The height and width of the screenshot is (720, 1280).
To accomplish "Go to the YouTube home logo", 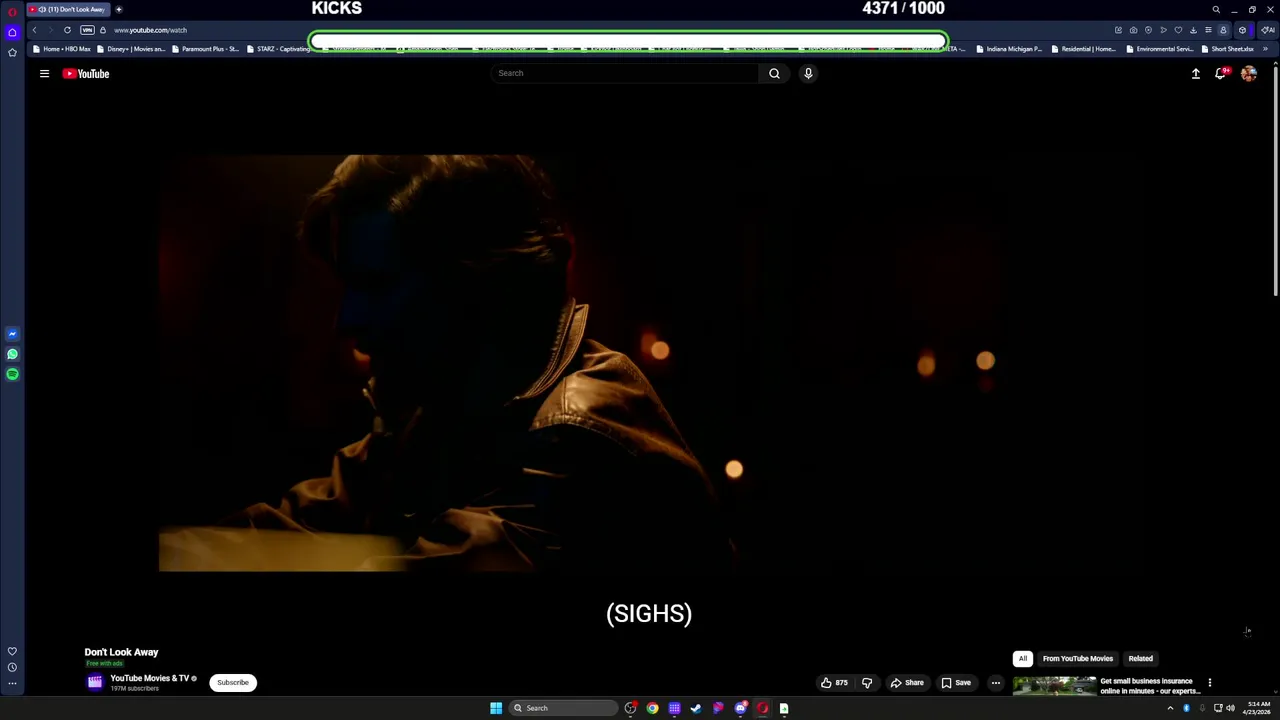I will (86, 73).
